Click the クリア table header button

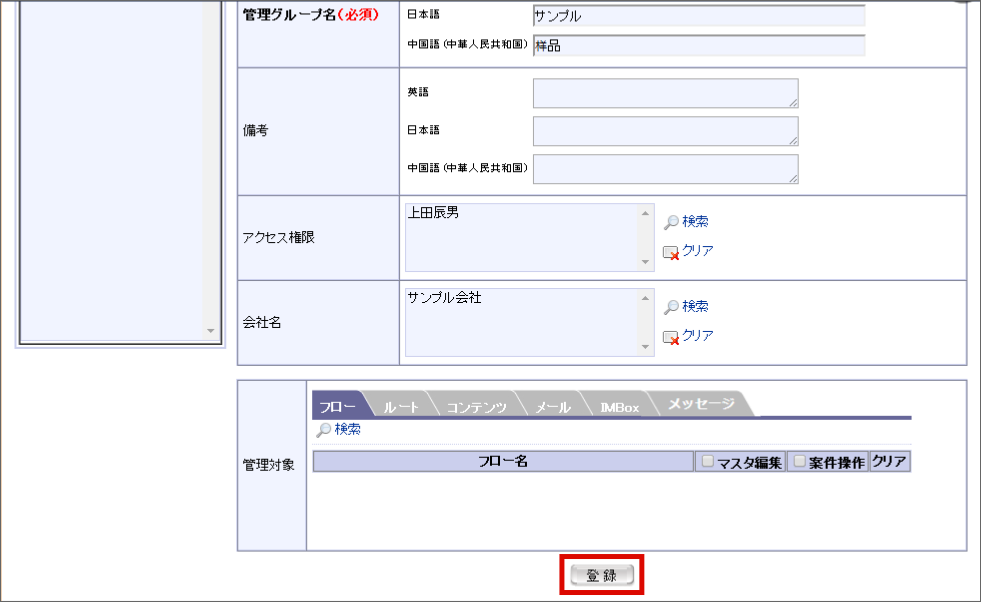890,461
